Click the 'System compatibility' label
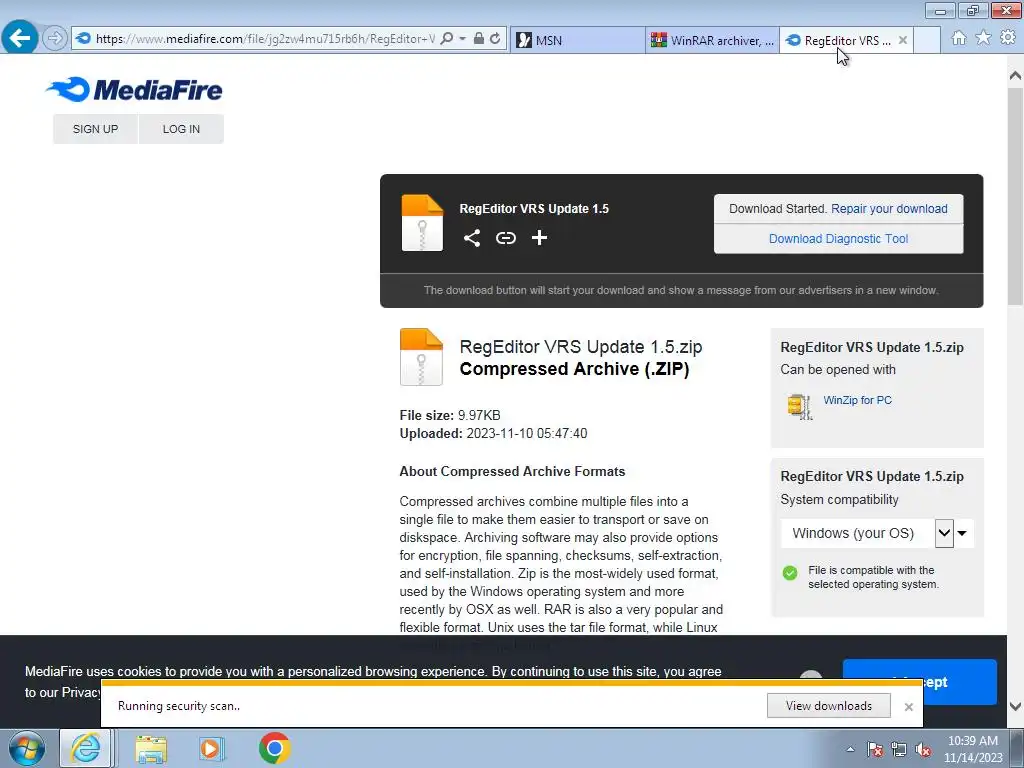 click(839, 500)
